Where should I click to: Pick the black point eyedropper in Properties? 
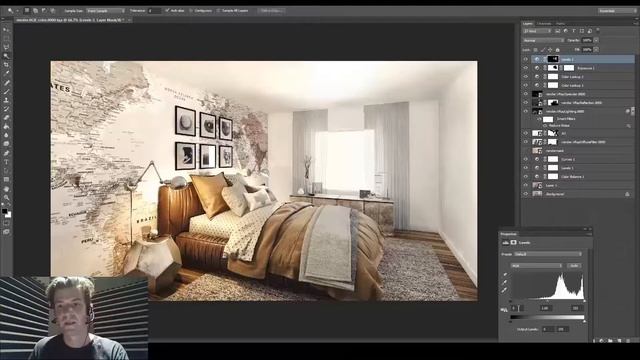click(x=505, y=275)
